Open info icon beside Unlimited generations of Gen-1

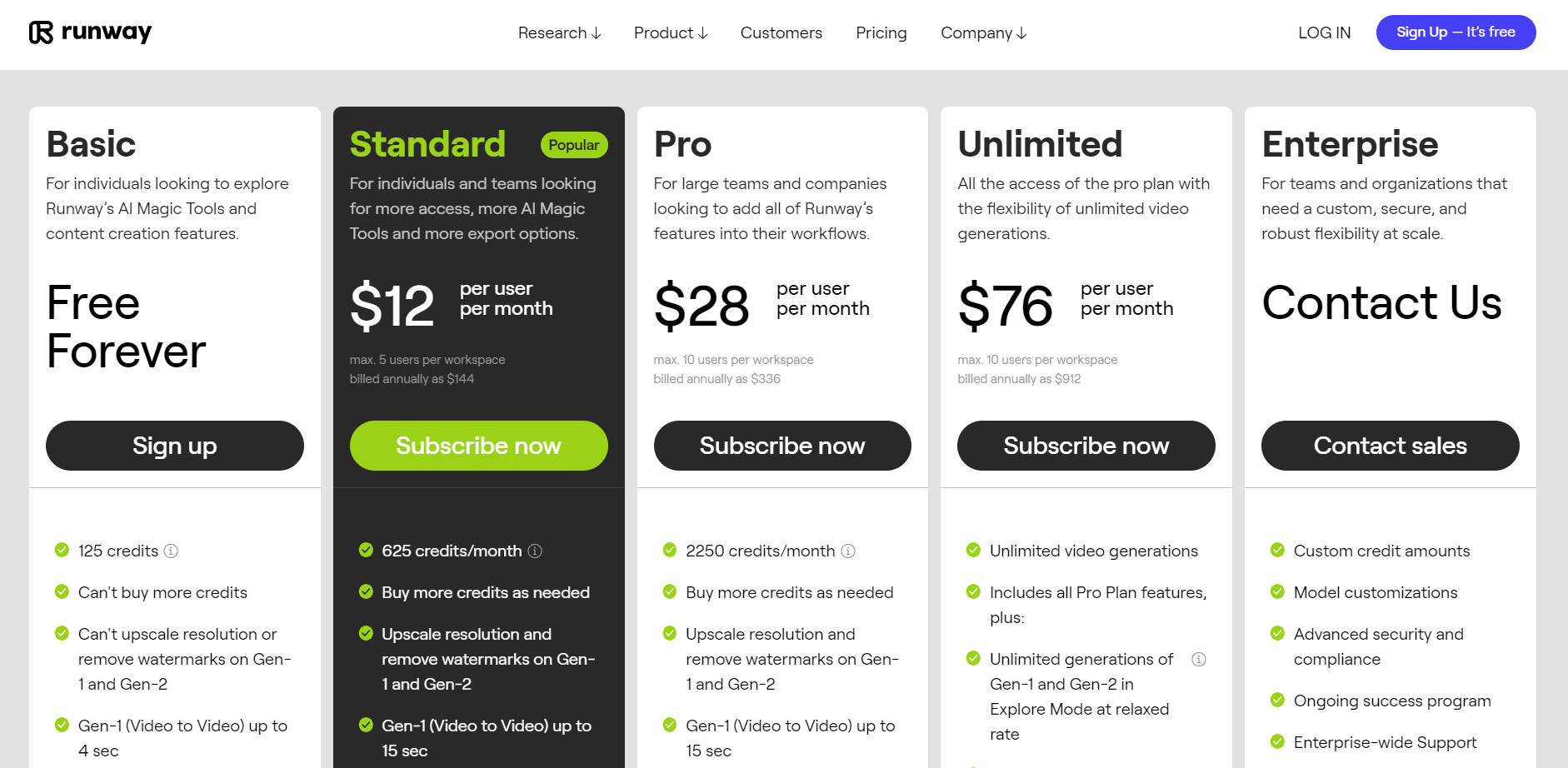tap(1199, 659)
